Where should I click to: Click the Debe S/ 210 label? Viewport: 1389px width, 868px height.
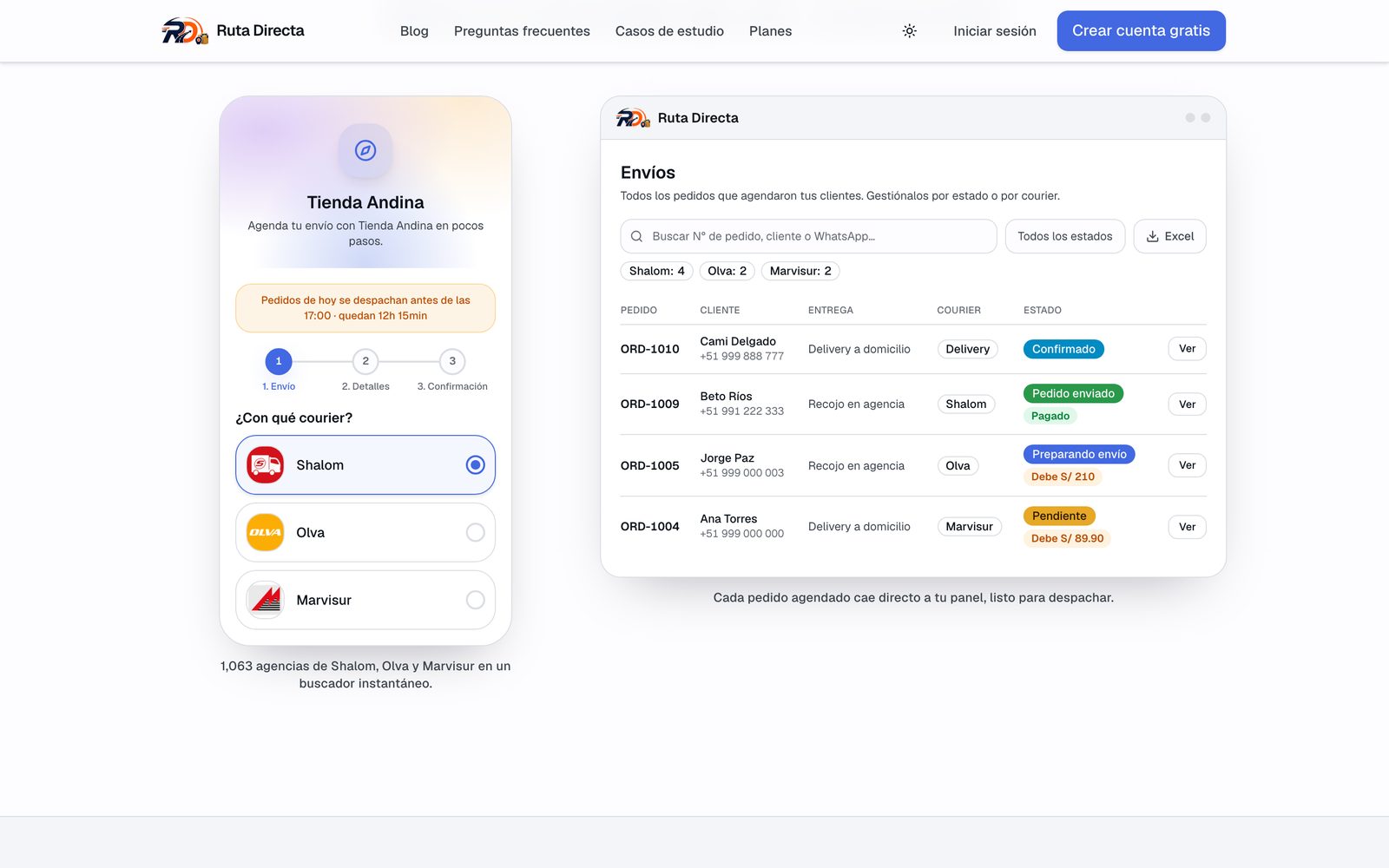click(x=1063, y=477)
